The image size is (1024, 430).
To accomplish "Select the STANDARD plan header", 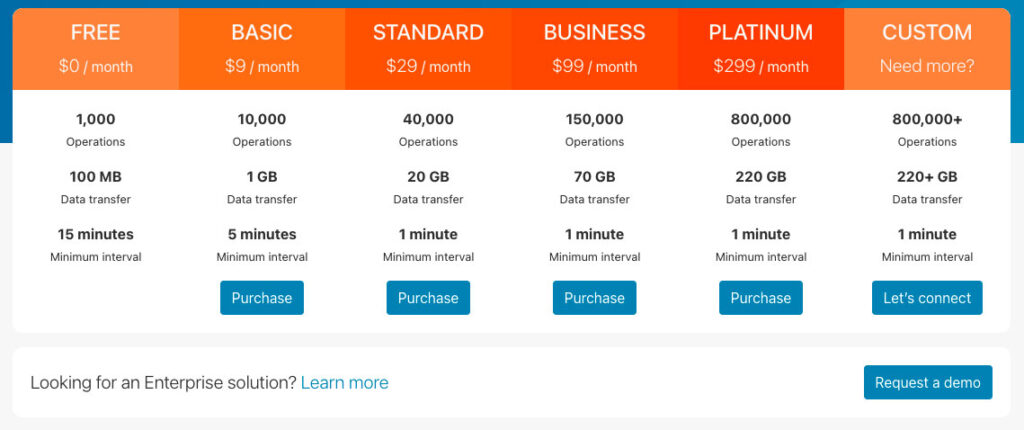I will click(428, 49).
